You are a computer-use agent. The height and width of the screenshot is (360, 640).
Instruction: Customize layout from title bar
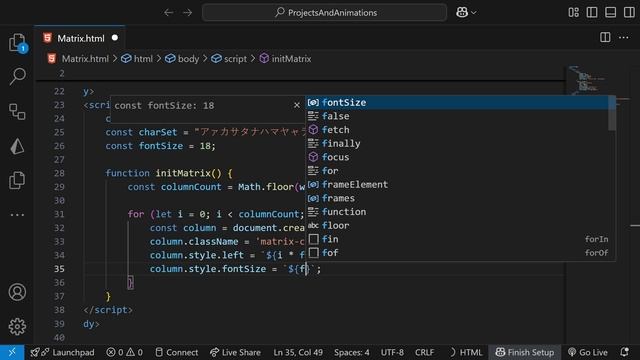573,13
